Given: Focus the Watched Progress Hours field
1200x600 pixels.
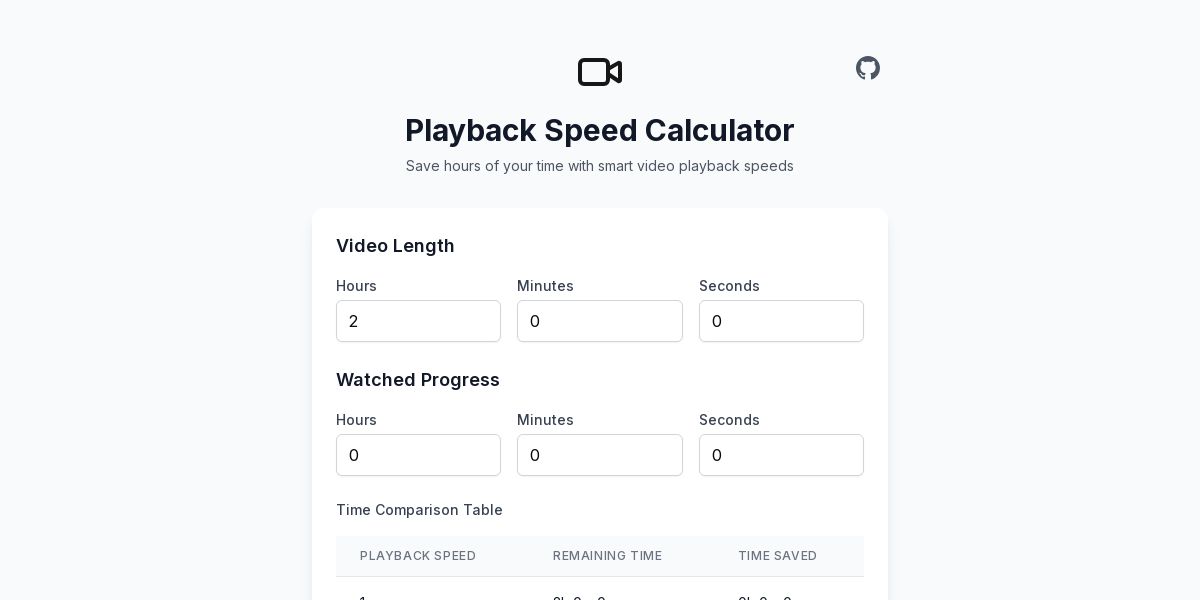Looking at the screenshot, I should (418, 455).
